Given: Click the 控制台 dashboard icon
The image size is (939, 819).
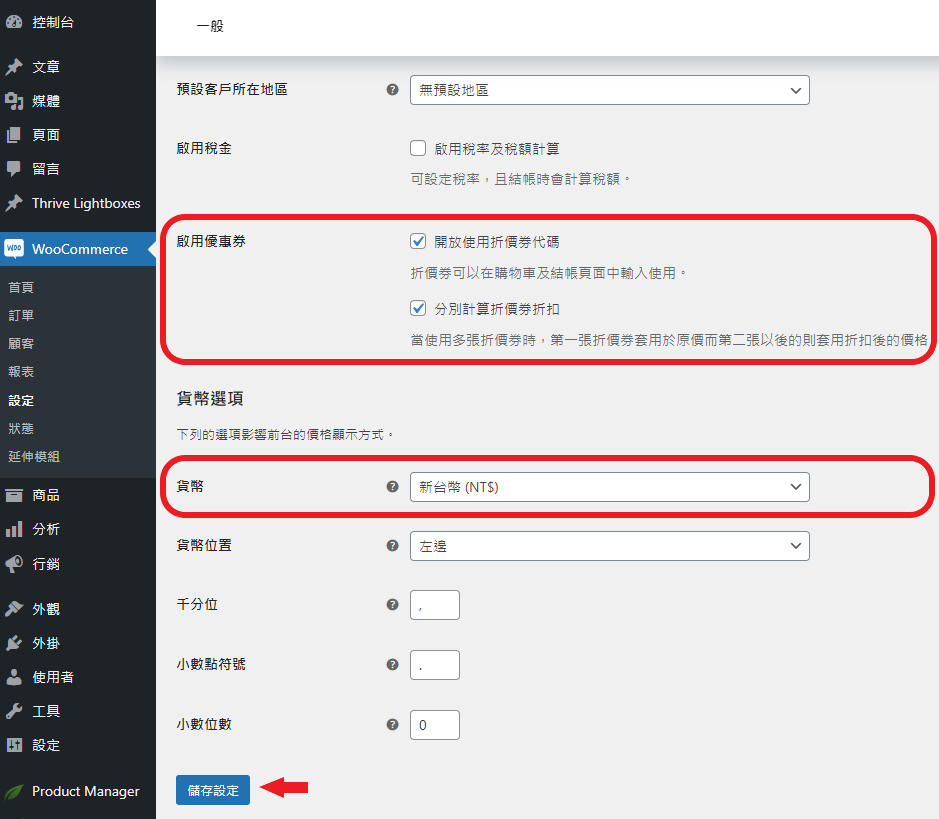Looking at the screenshot, I should click(x=14, y=23).
